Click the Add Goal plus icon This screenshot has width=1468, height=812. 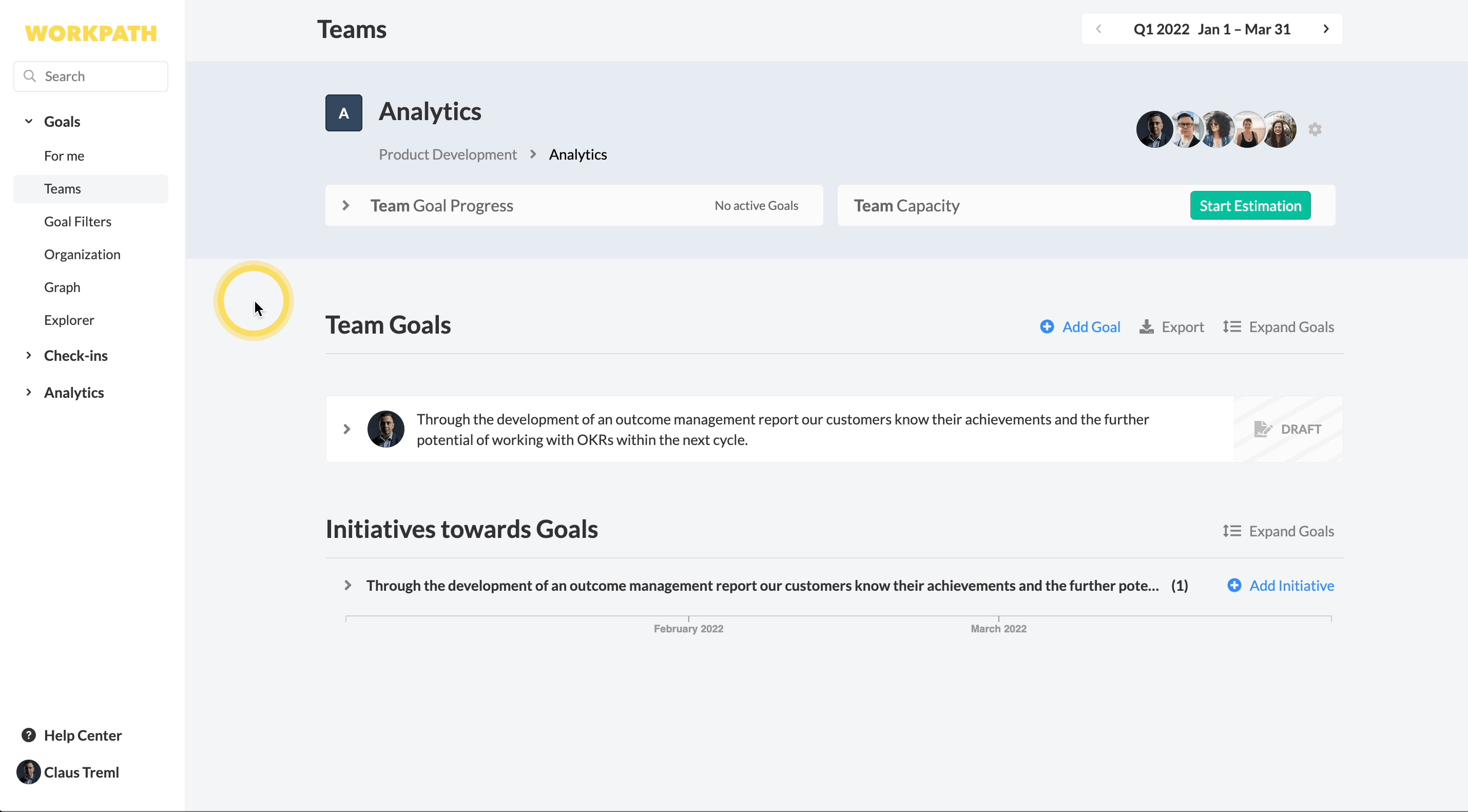point(1047,326)
